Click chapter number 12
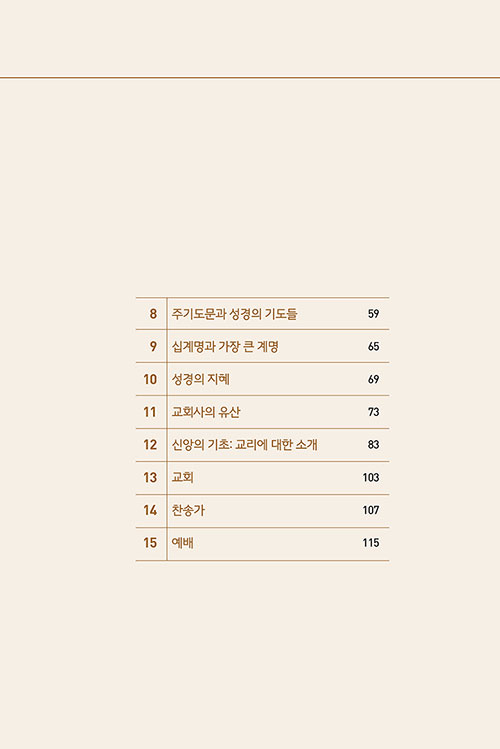500x749 pixels. click(150, 445)
